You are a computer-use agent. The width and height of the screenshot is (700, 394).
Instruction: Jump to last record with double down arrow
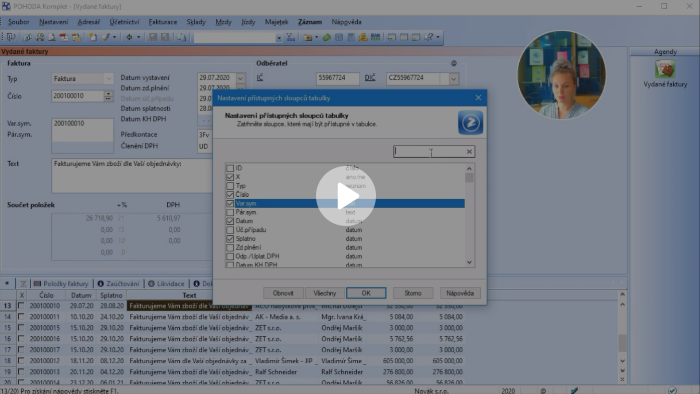pyautogui.click(x=622, y=371)
